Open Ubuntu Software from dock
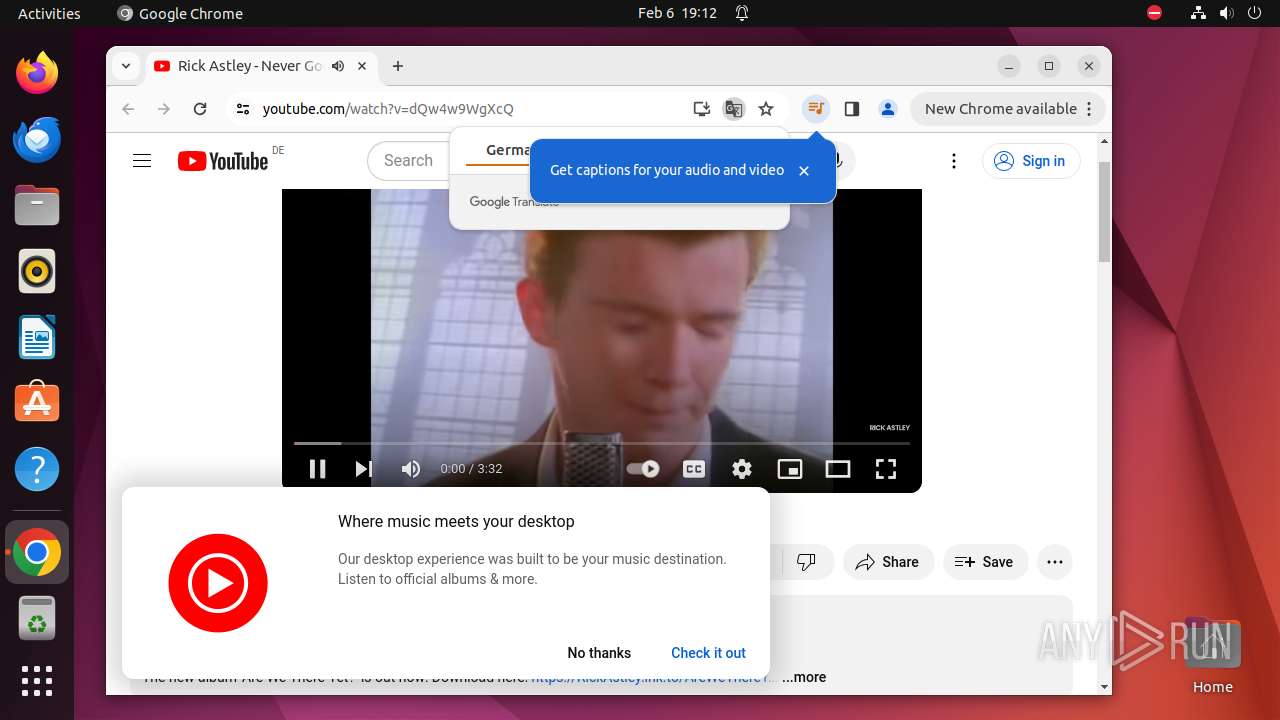Screen dimensions: 1280x720 [x=37, y=403]
